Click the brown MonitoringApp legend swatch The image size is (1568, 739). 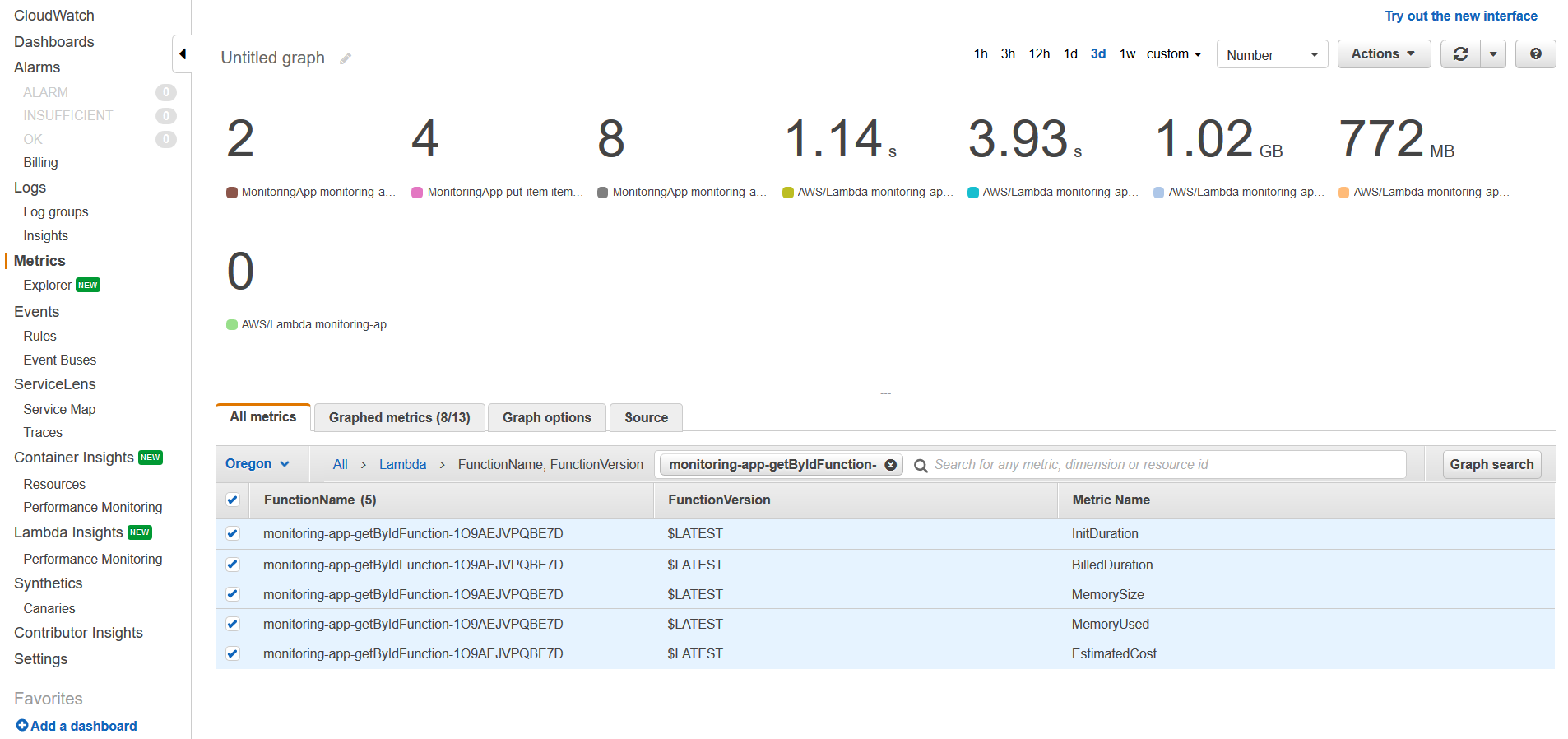point(232,193)
